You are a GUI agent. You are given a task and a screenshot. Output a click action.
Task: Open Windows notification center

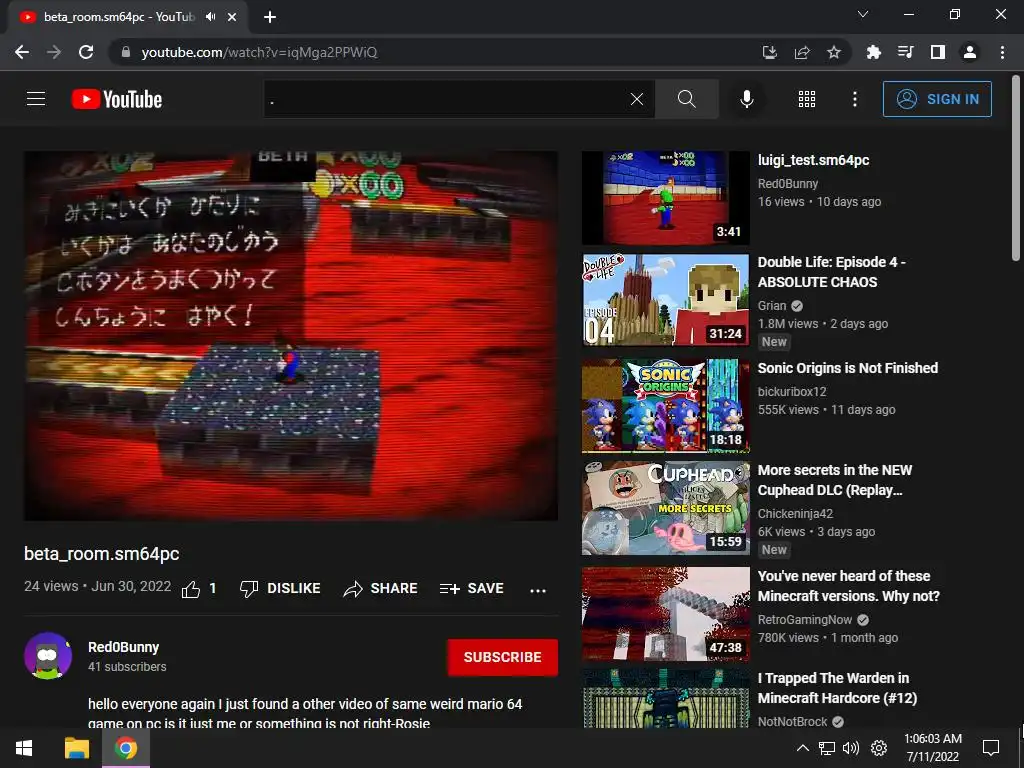991,748
